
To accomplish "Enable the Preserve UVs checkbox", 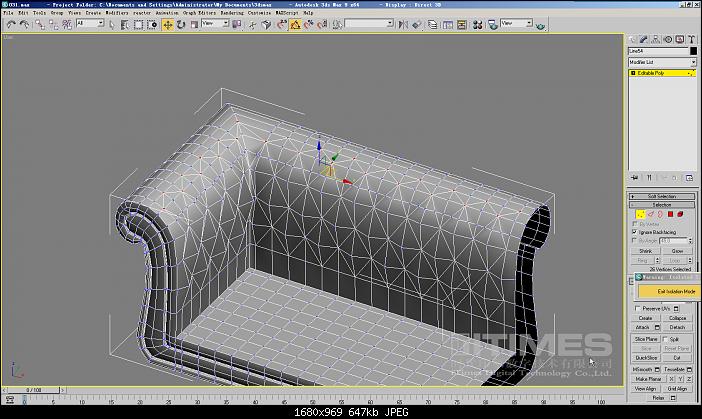I will click(638, 308).
